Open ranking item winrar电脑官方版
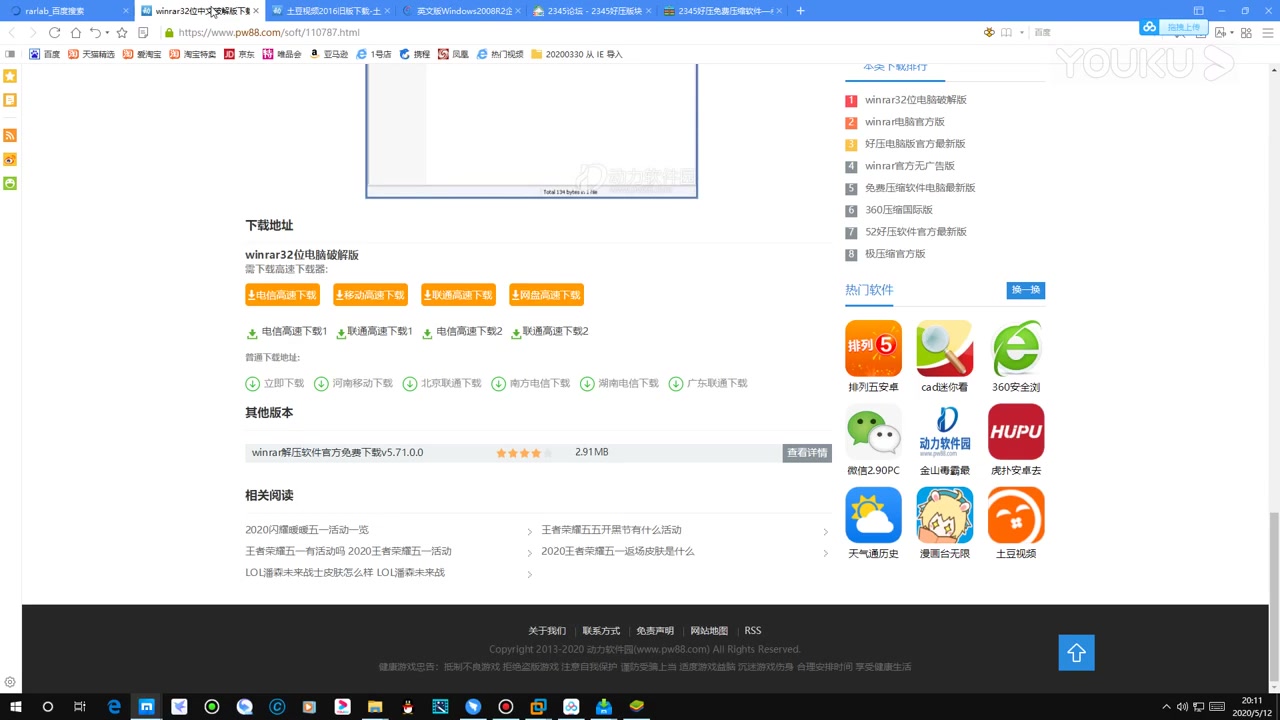The height and width of the screenshot is (720, 1280). tap(905, 122)
